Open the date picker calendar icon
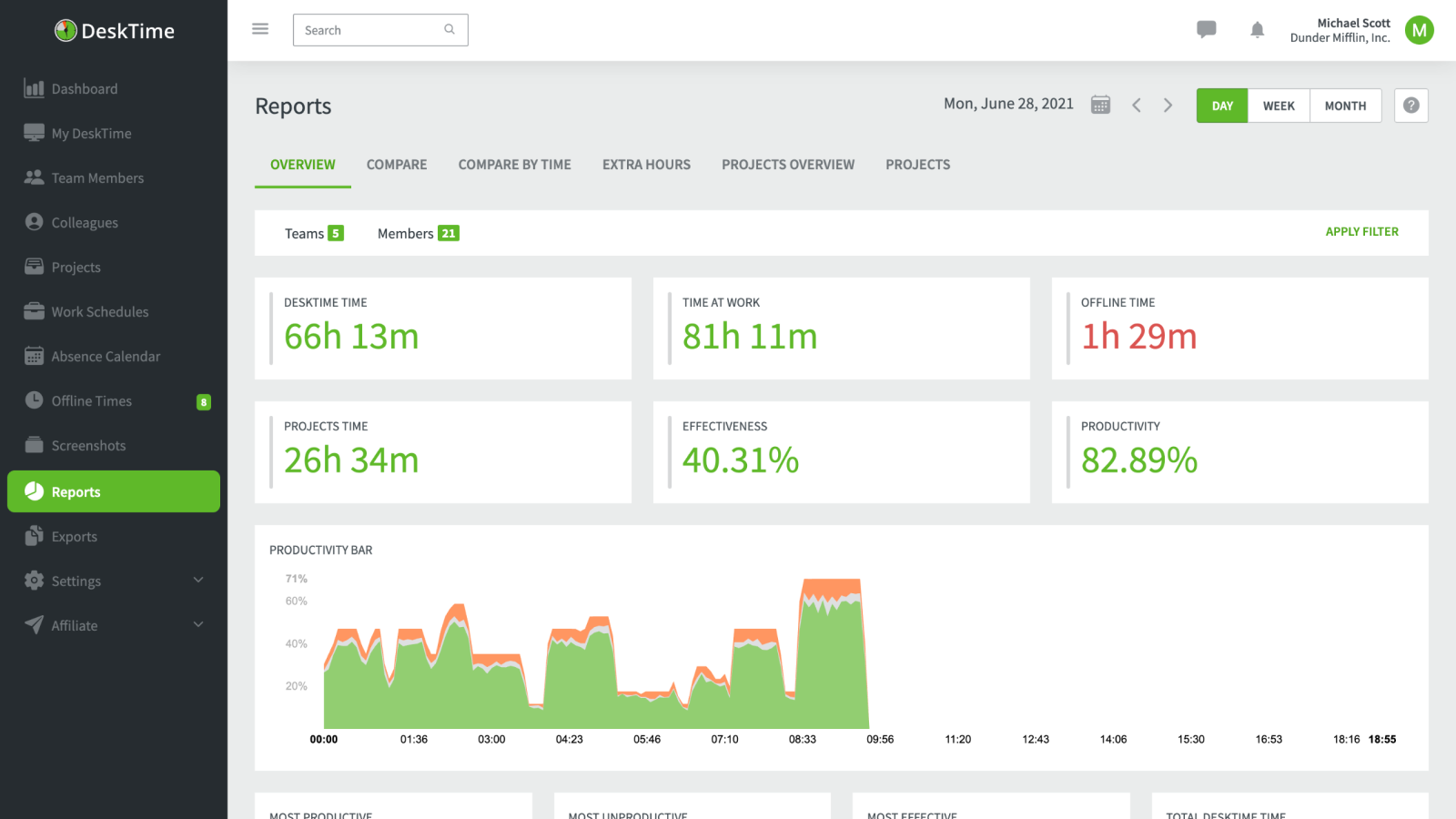Screen dimensions: 1456x819 [1100, 104]
